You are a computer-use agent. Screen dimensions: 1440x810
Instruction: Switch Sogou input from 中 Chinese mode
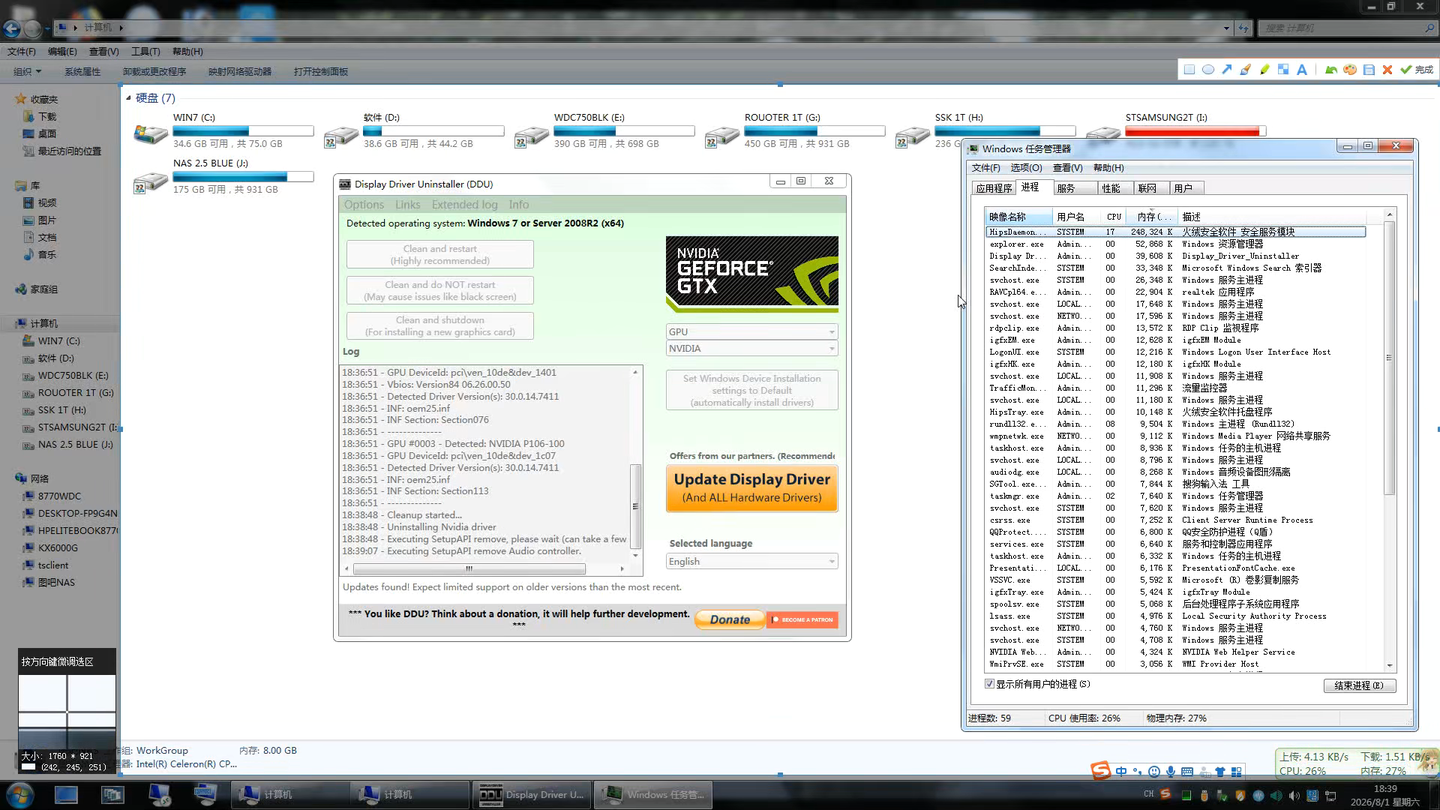[x=1121, y=772]
